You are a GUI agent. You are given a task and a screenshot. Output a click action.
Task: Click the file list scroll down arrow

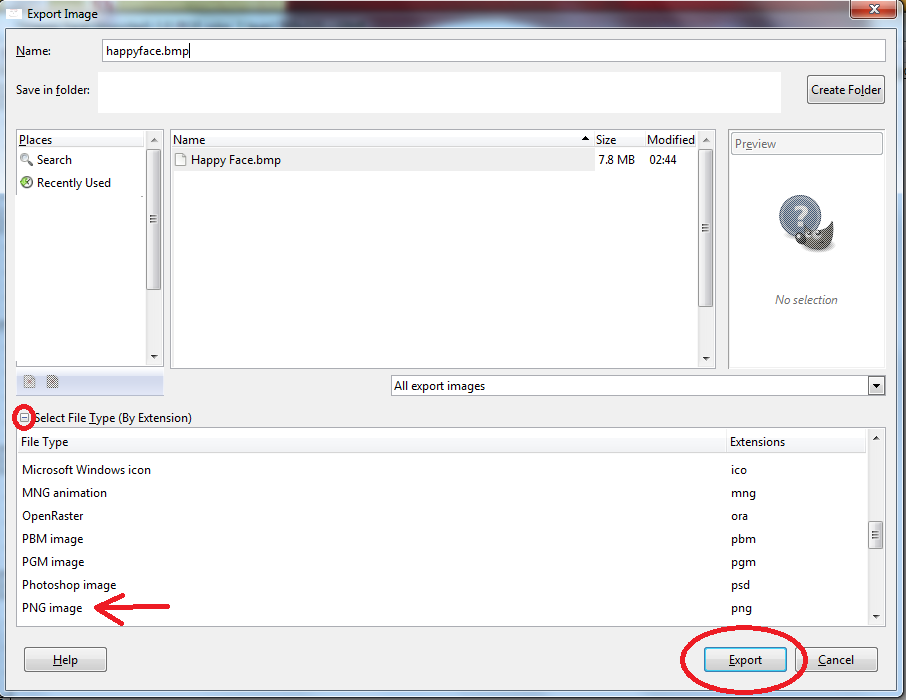(706, 358)
